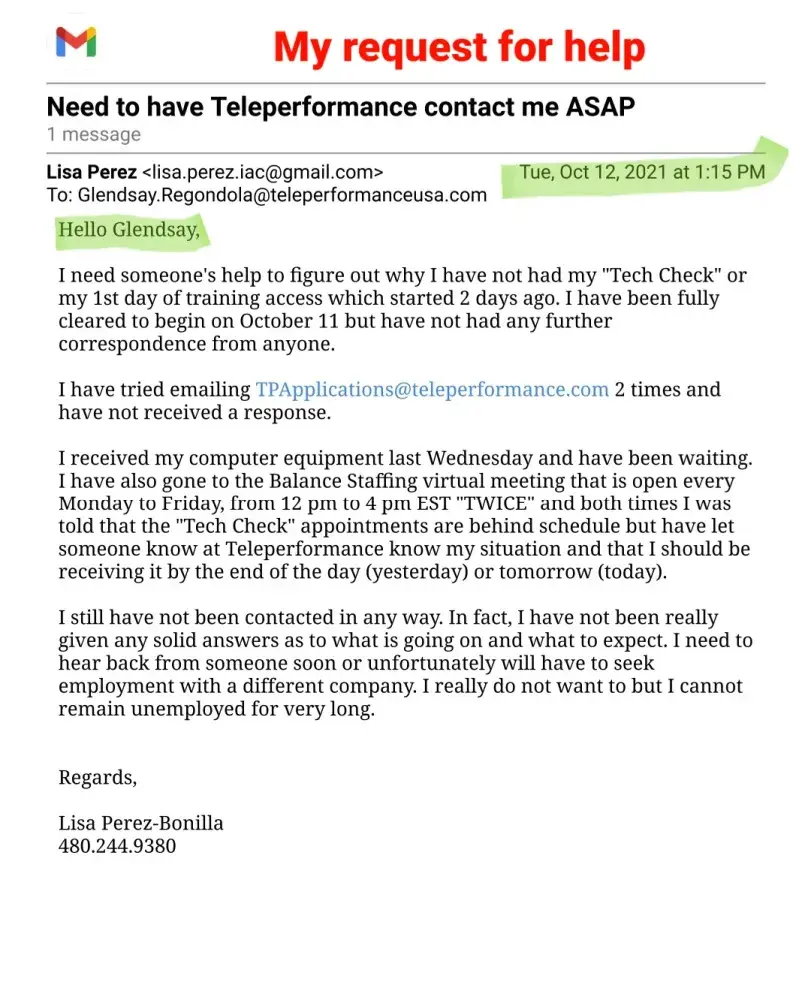Click the "To:" label before the recipient
Screen dimensions: 811x1000
[60, 195]
